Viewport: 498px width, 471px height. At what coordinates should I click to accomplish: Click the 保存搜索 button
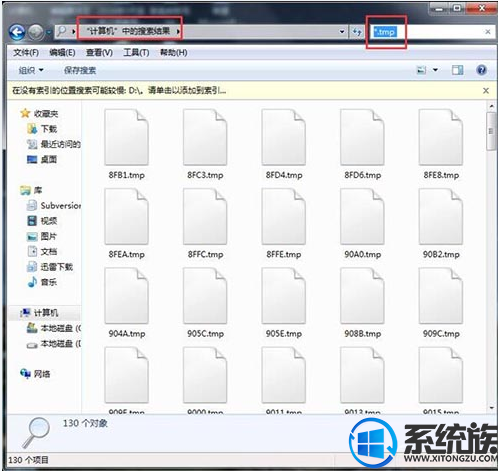click(x=80, y=70)
